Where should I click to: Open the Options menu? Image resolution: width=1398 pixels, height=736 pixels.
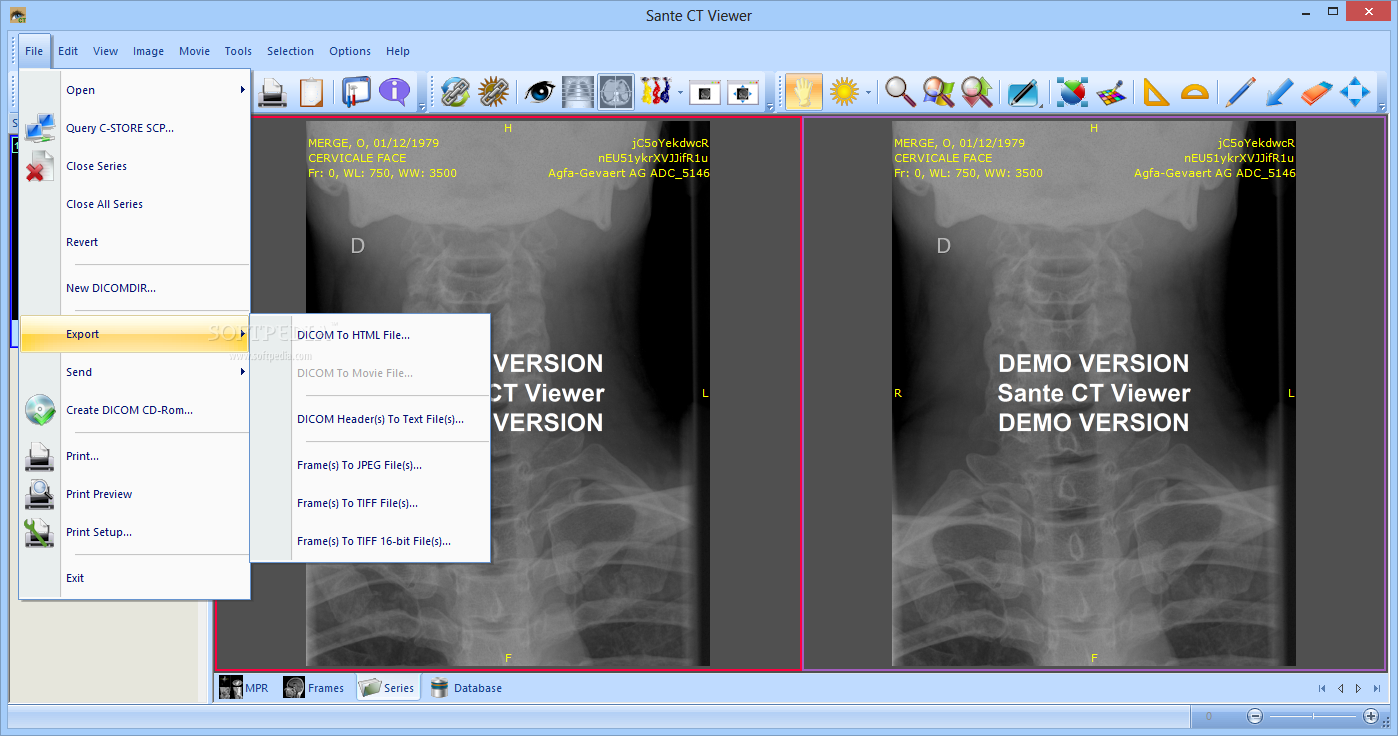click(x=350, y=51)
